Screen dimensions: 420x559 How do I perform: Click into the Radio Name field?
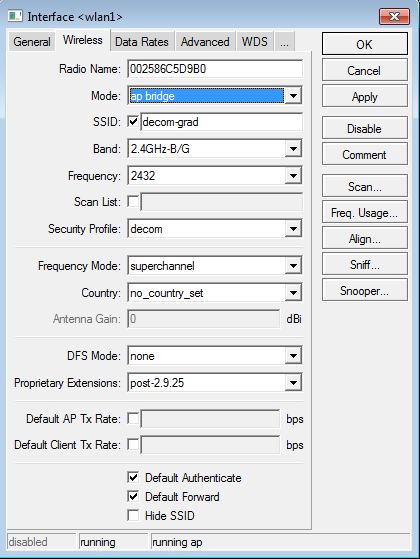[215, 69]
